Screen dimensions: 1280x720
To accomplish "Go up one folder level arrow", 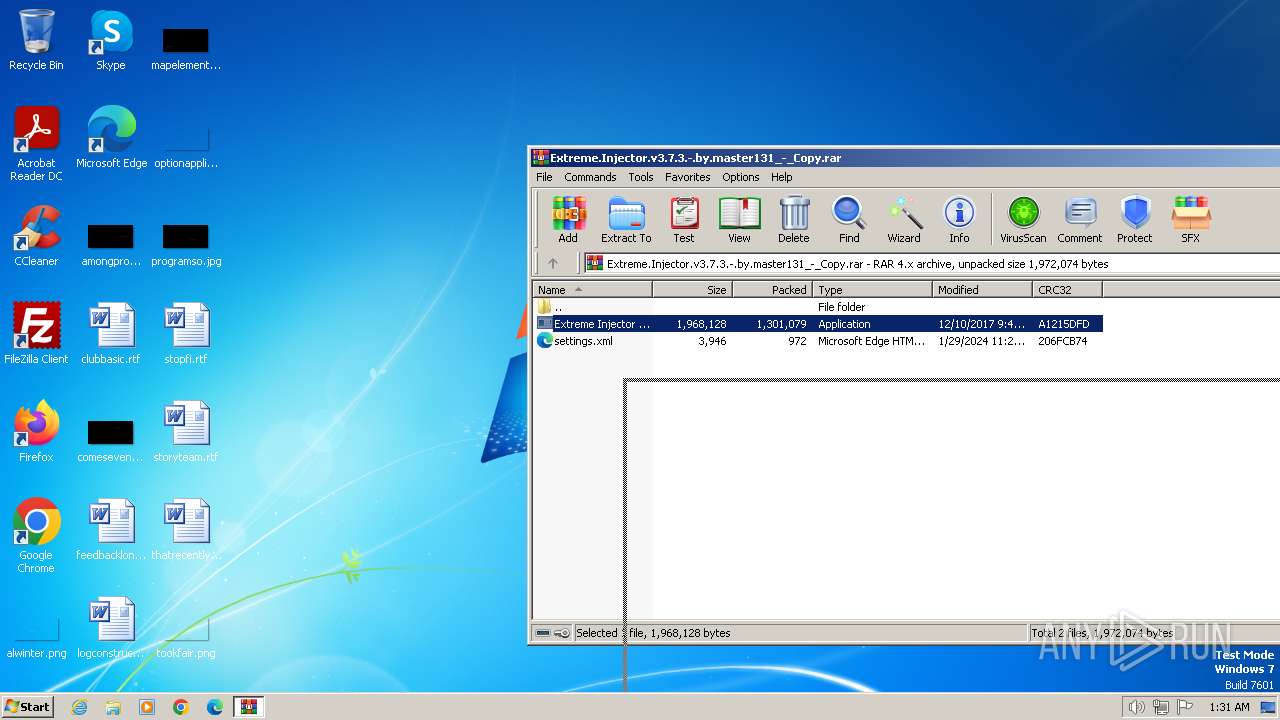I will pos(553,264).
